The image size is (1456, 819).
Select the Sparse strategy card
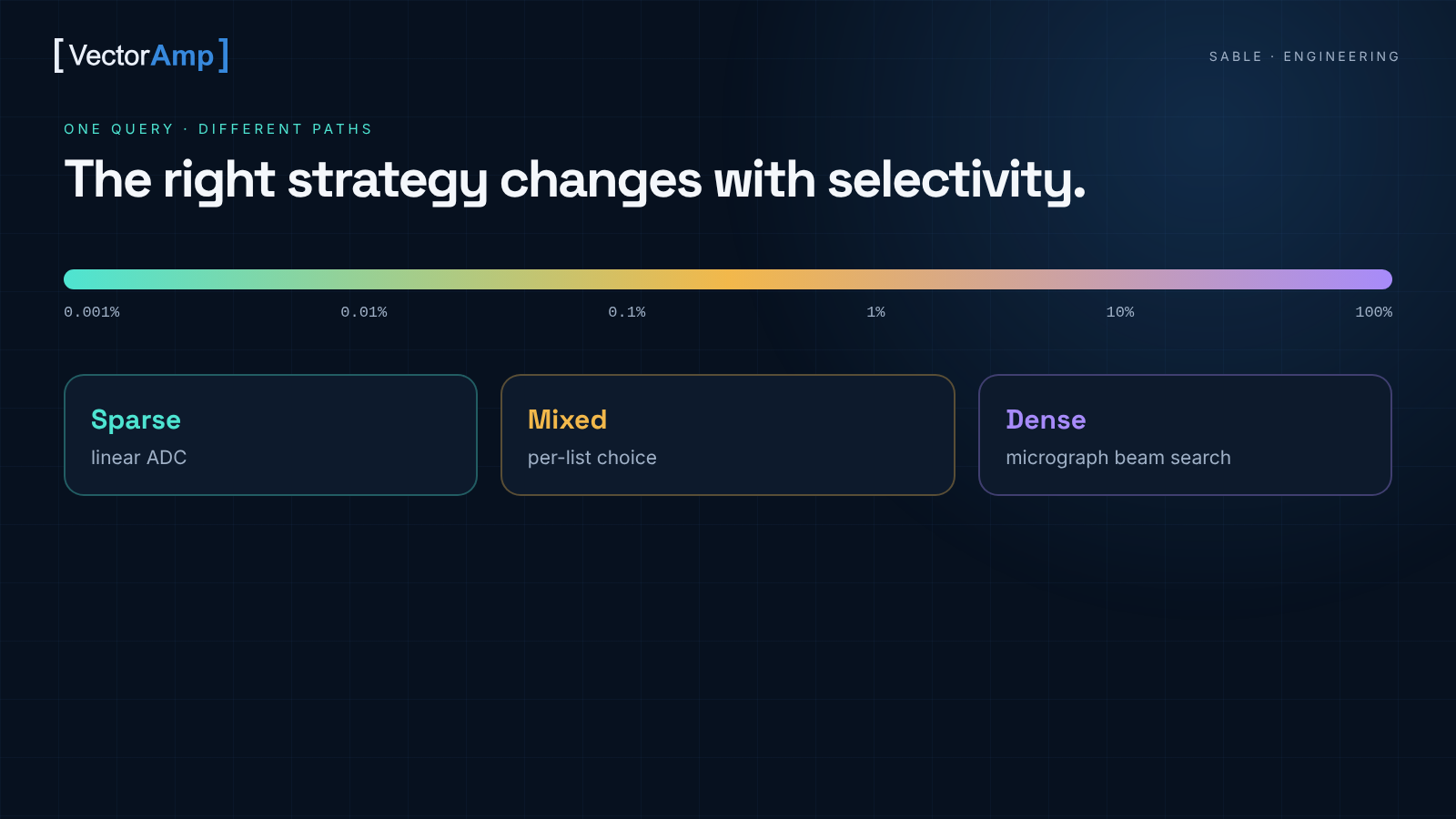[270, 435]
